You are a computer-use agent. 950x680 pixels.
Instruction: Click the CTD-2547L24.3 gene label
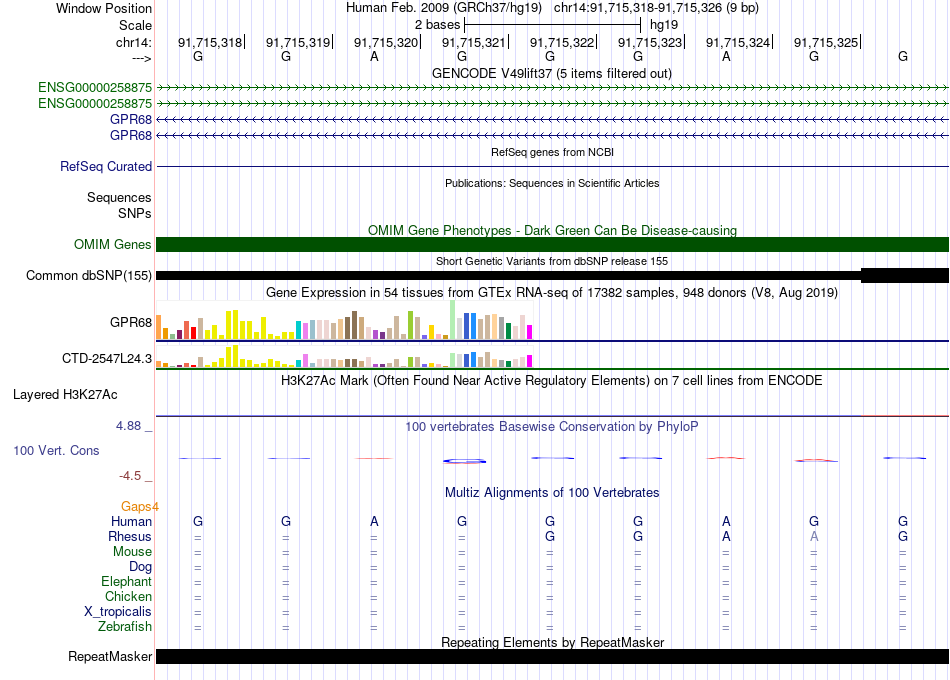point(107,358)
